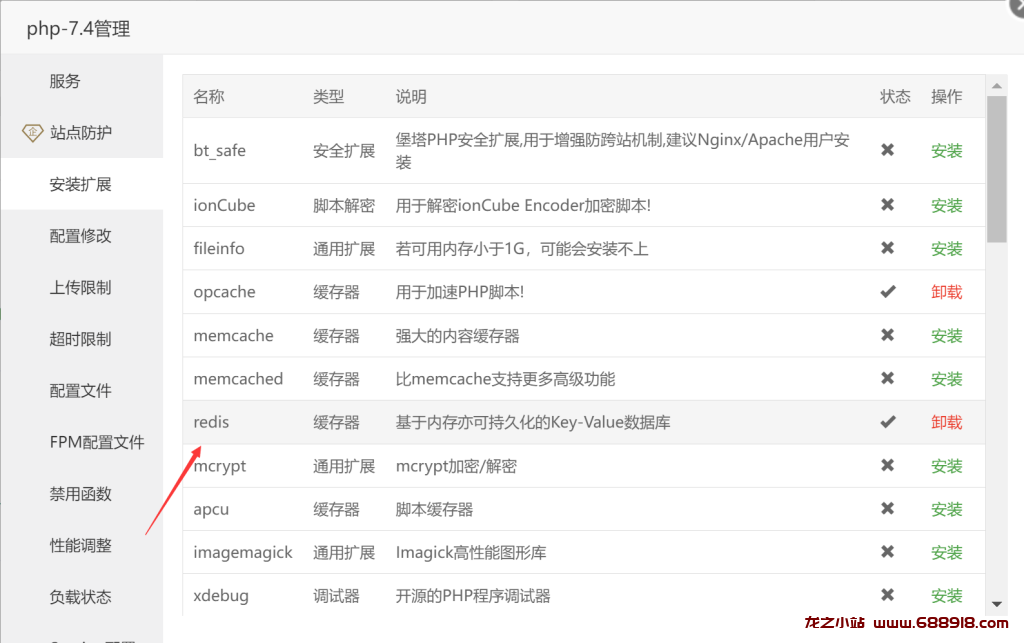The height and width of the screenshot is (643, 1024).
Task: Click the scrollbar down arrow
Action: pyautogui.click(x=997, y=604)
